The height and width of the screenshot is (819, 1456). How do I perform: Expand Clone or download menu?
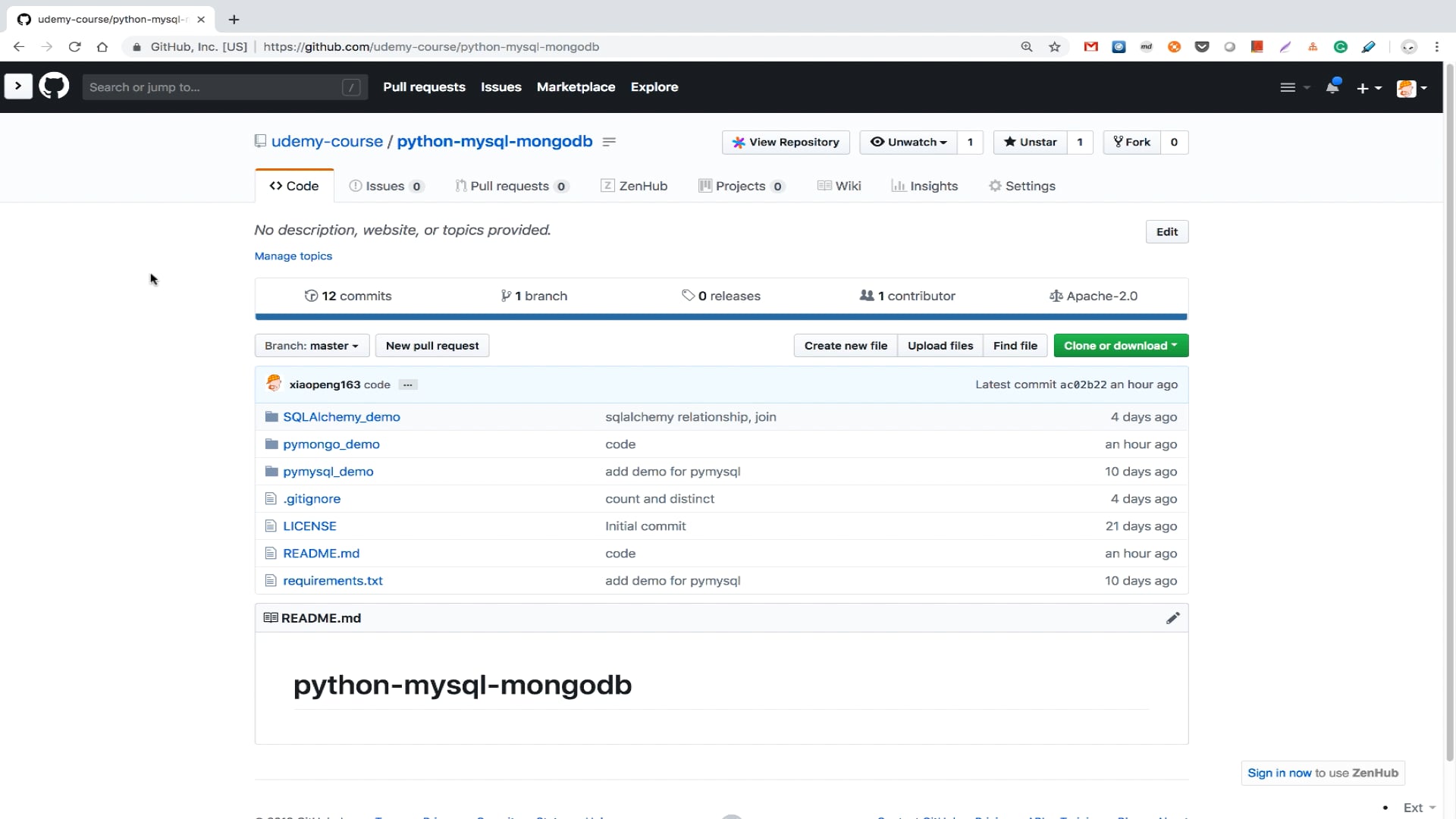1120,346
